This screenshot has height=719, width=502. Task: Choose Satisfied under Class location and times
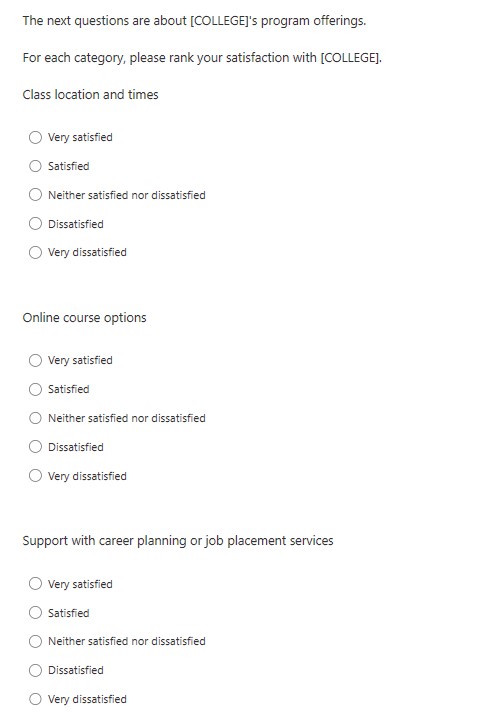point(35,166)
